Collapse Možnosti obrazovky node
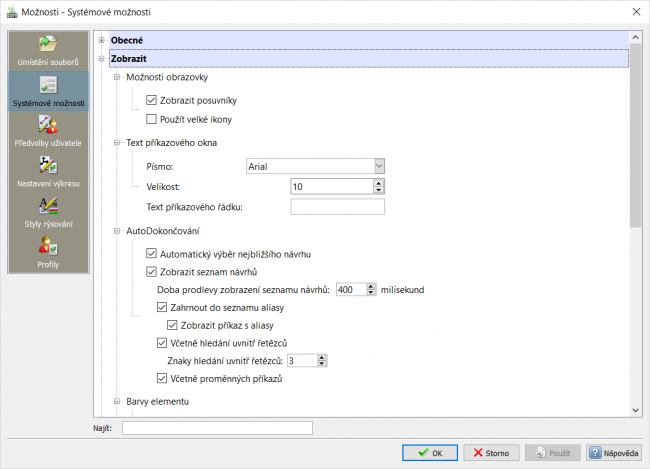The width and height of the screenshot is (650, 469). [x=117, y=77]
